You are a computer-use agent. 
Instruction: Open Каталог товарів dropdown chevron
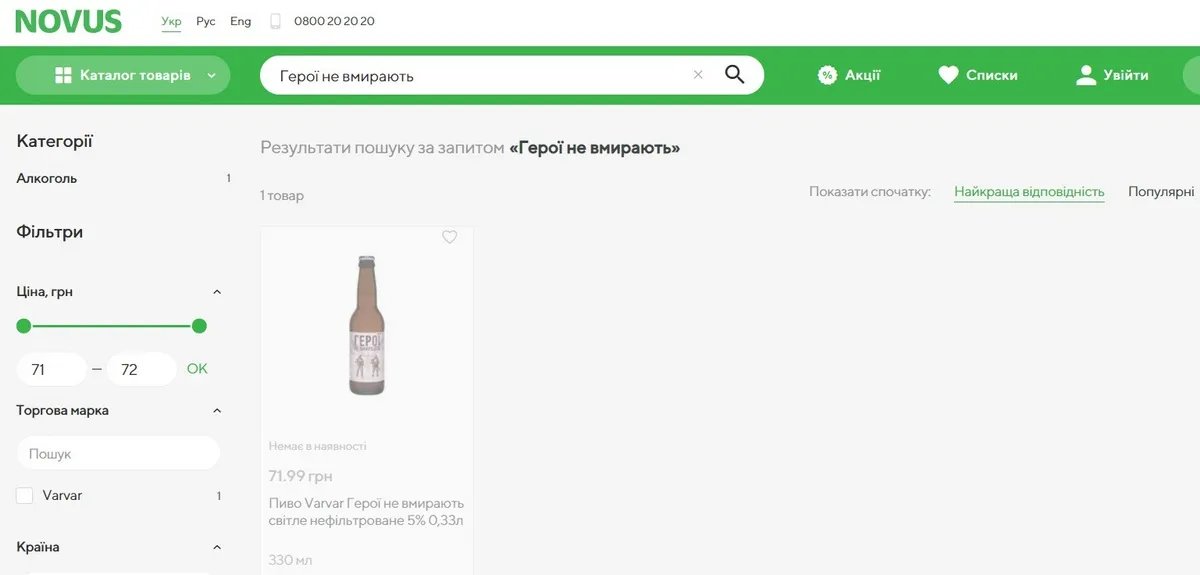coord(211,75)
